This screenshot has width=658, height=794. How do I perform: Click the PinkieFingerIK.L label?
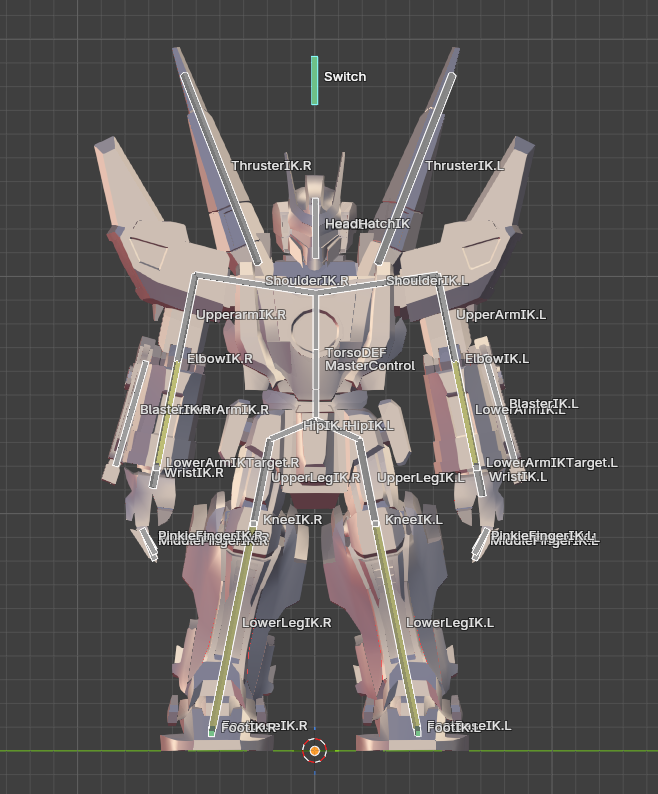543,535
